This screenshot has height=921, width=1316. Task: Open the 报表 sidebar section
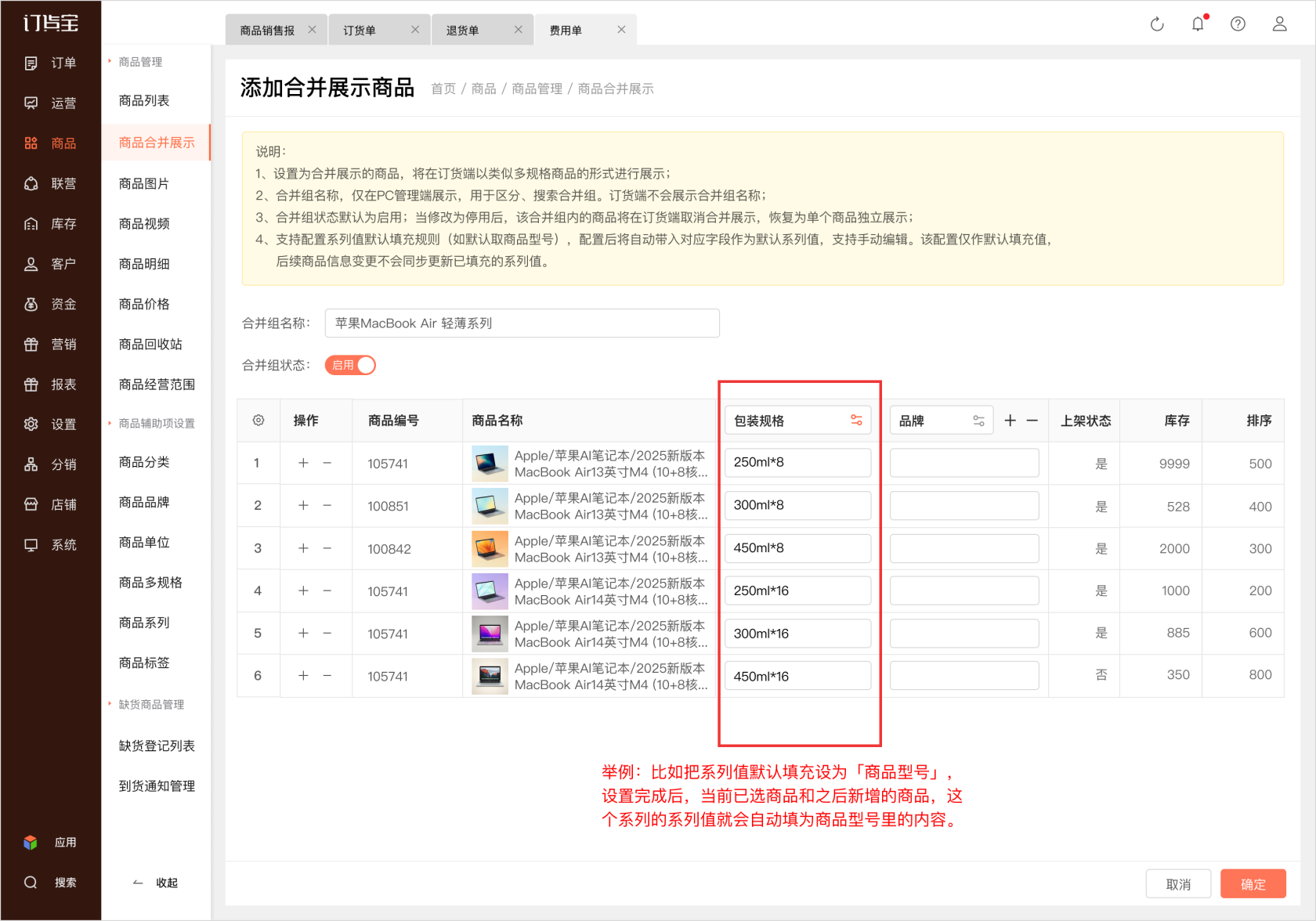pyautogui.click(x=51, y=385)
